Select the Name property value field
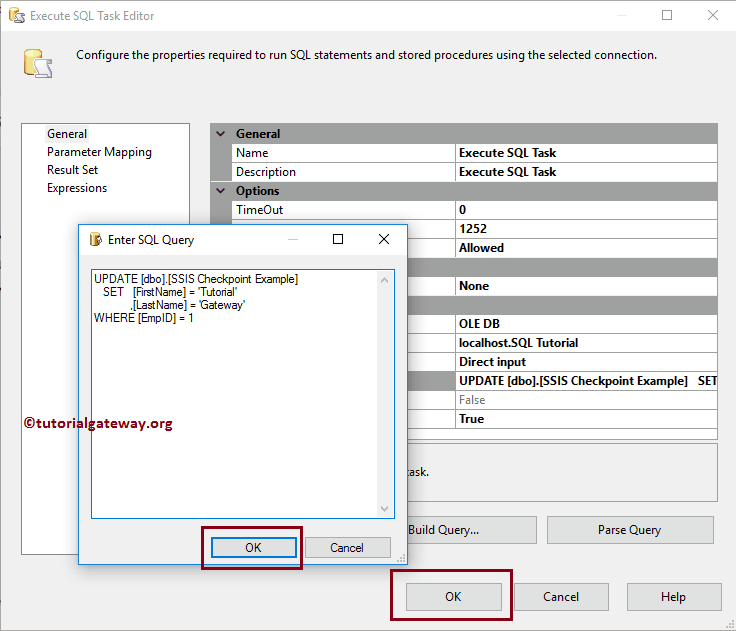This screenshot has width=736, height=631. coord(586,153)
